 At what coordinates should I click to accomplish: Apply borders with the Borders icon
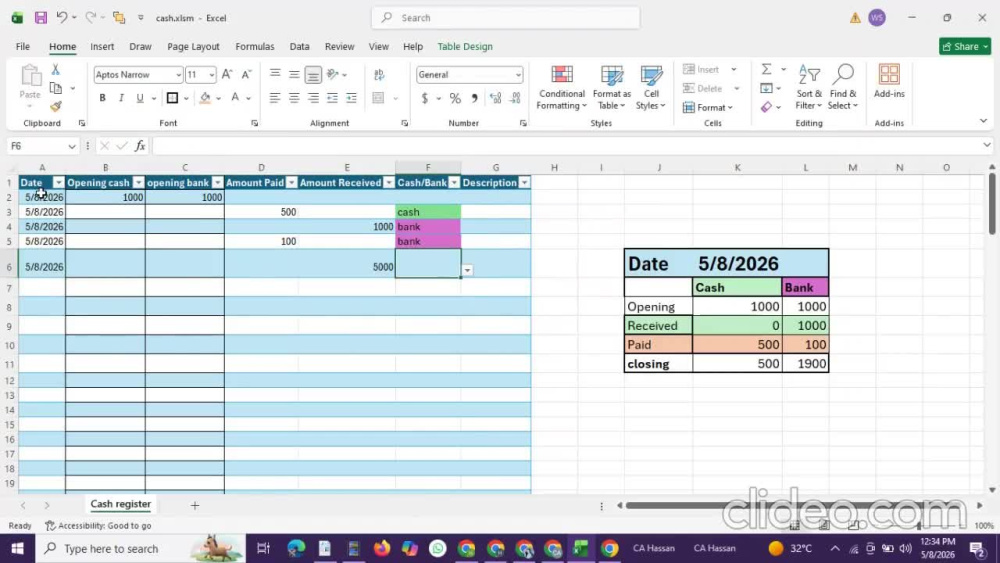[x=172, y=98]
